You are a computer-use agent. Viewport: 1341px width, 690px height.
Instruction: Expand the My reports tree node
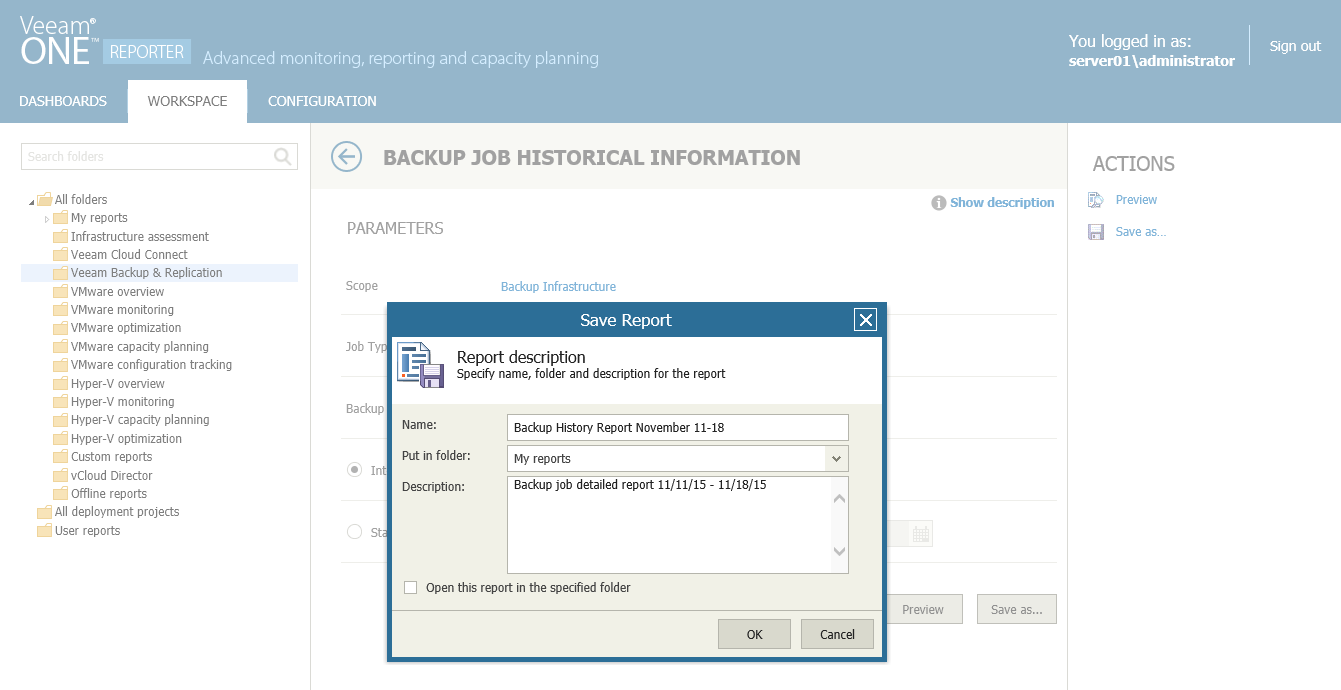(x=47, y=219)
